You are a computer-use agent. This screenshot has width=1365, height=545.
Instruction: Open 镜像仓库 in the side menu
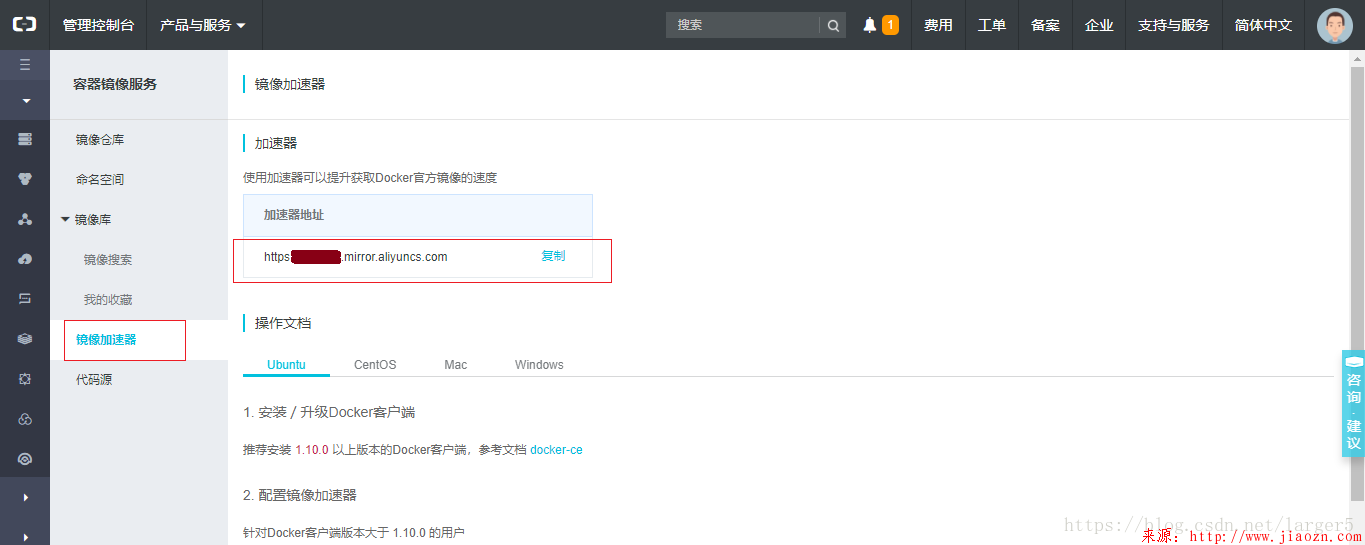tap(100, 140)
